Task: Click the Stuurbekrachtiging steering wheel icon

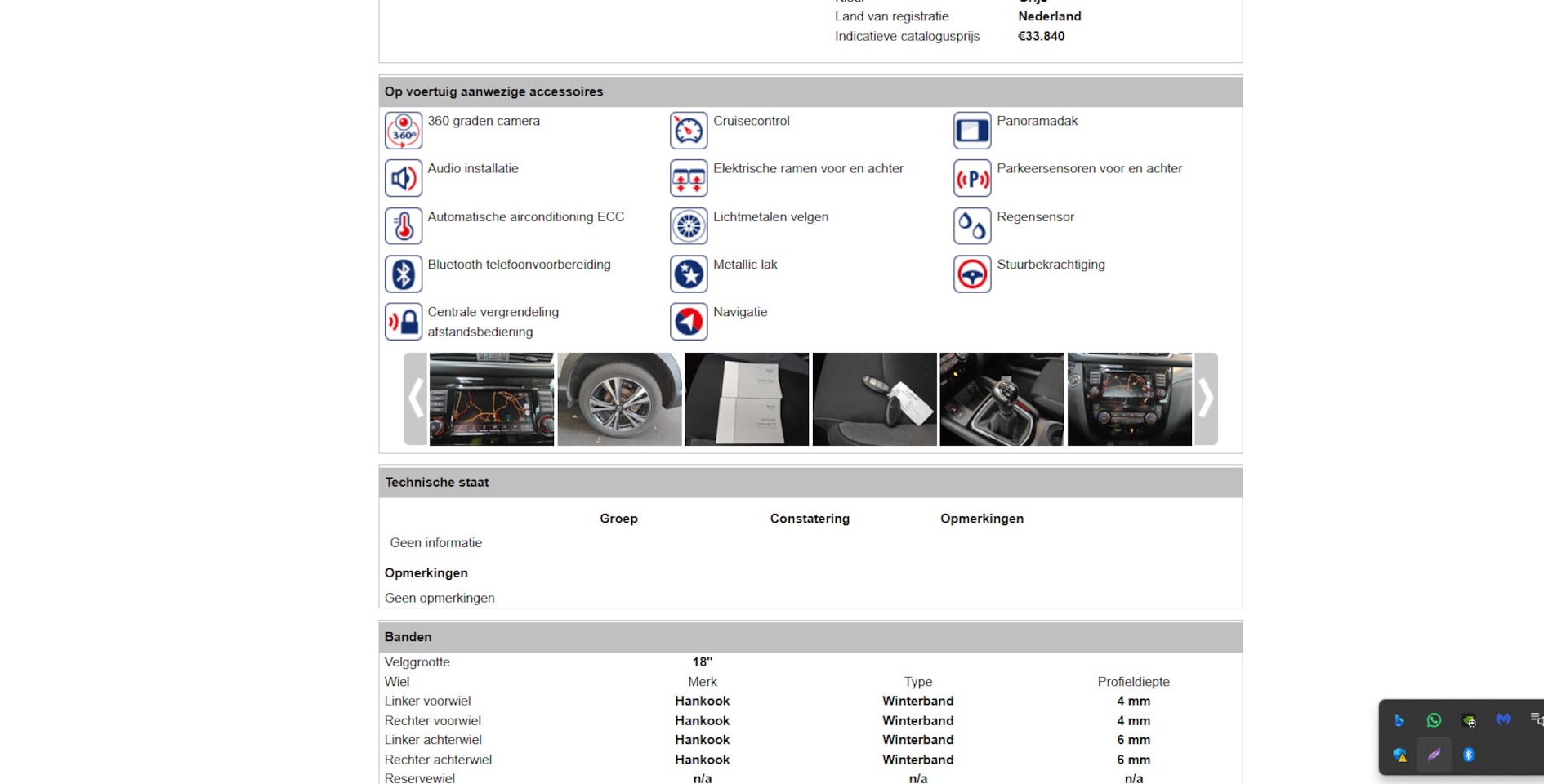Action: click(x=971, y=274)
